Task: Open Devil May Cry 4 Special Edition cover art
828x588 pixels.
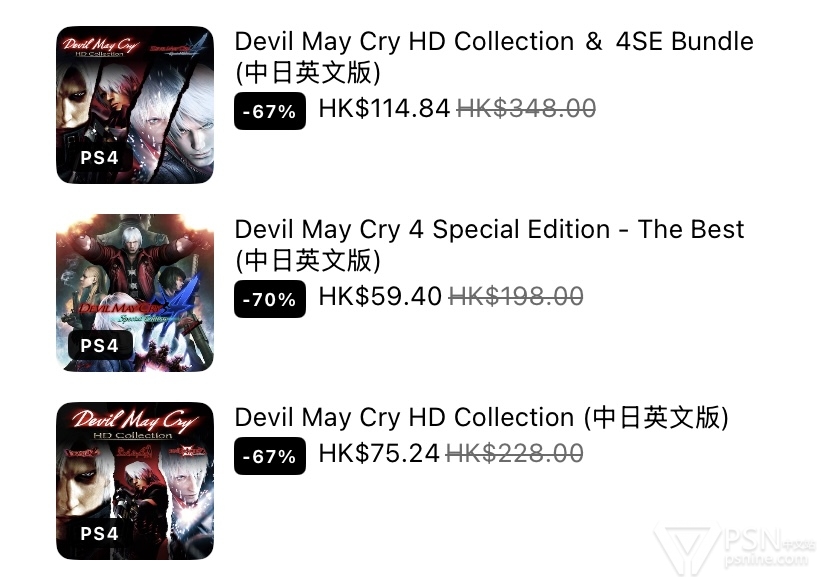Action: tap(135, 292)
